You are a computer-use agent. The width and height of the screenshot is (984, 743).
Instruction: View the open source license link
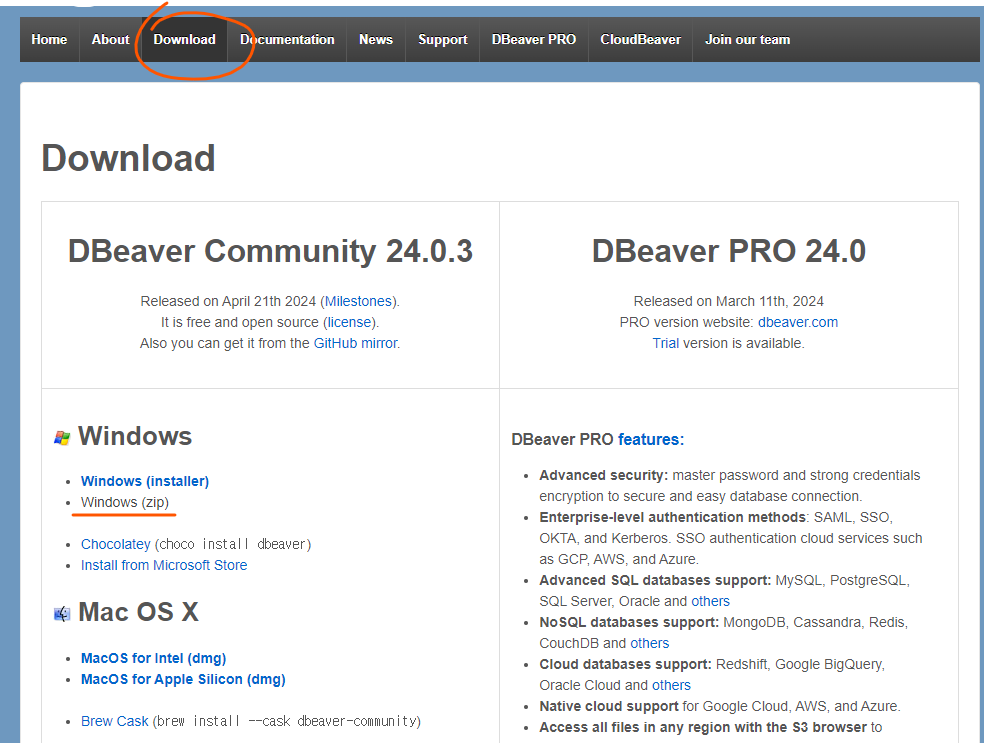(350, 322)
